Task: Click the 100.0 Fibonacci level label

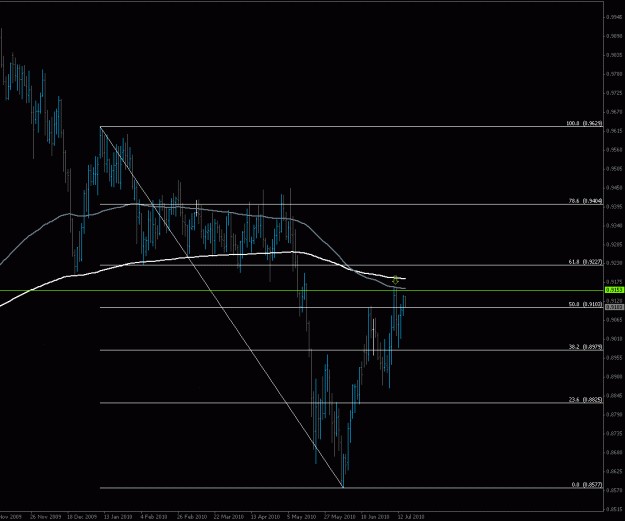Action: click(x=584, y=123)
